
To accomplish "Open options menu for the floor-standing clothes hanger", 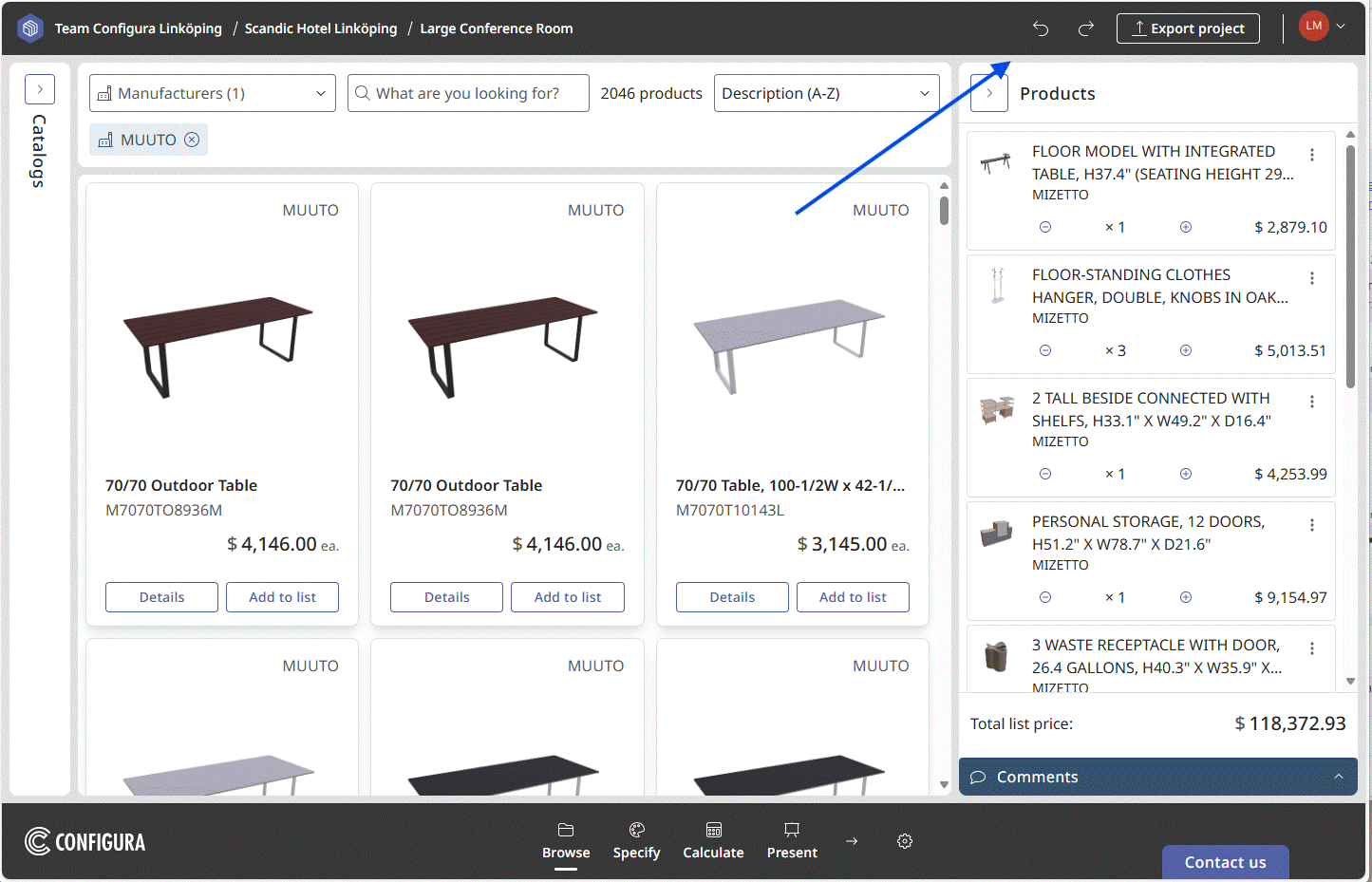I will [1312, 277].
